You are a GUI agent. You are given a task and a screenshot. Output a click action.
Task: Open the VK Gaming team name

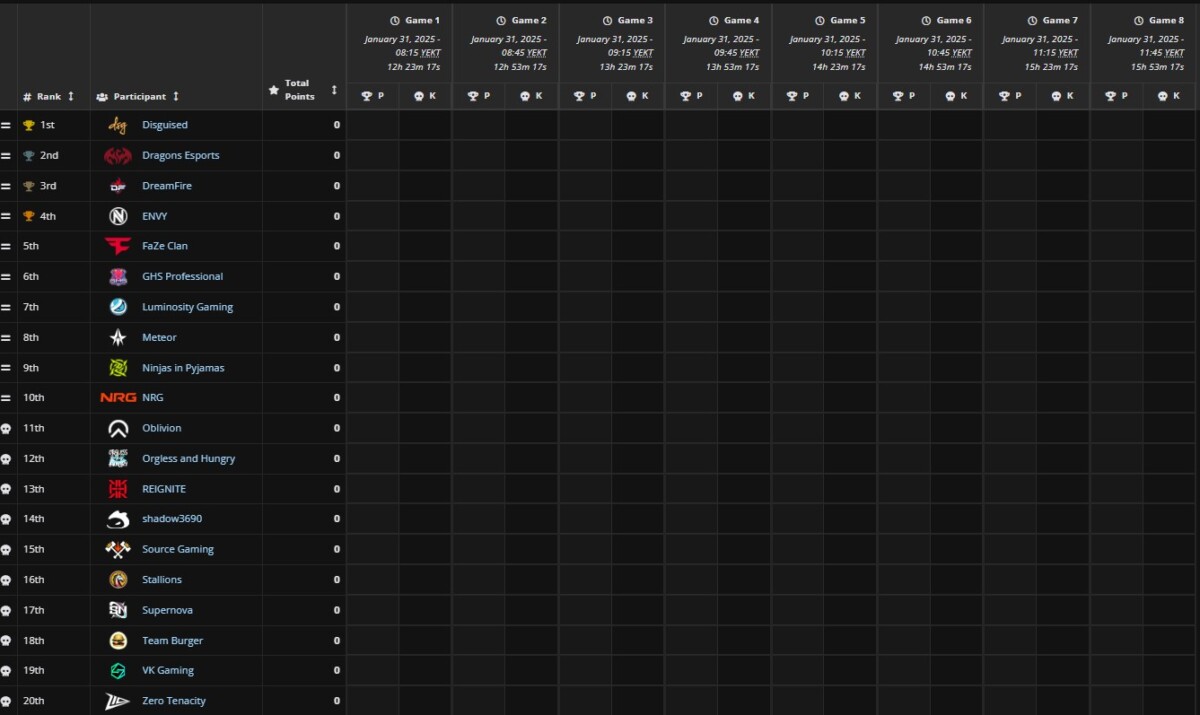coord(168,671)
